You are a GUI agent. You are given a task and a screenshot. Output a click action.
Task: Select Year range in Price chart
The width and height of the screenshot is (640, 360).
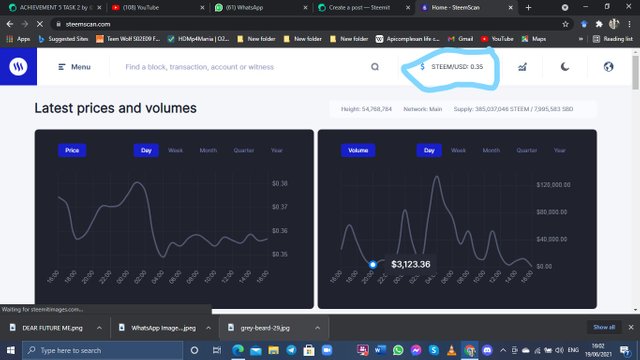coord(277,150)
